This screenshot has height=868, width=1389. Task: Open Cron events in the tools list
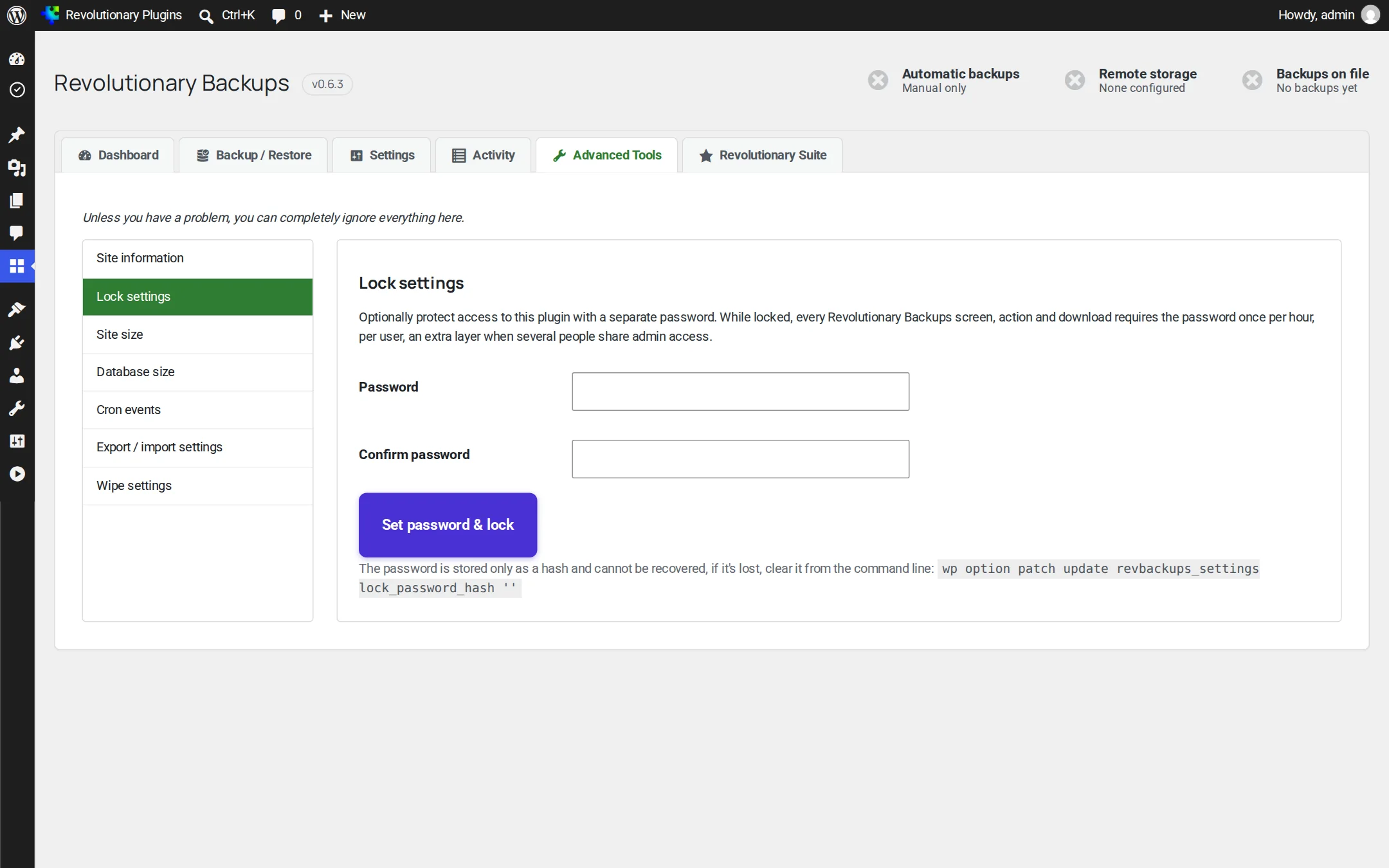197,410
